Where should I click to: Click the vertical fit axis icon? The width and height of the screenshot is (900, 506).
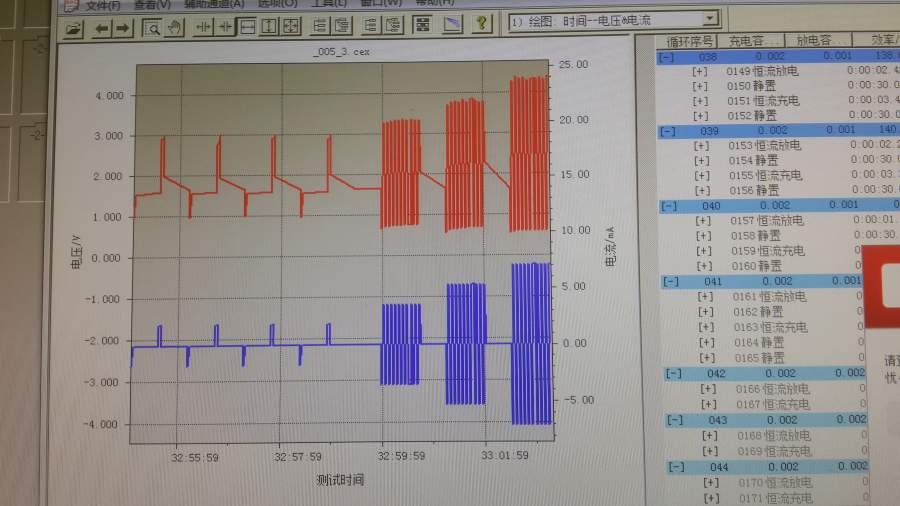tap(269, 26)
